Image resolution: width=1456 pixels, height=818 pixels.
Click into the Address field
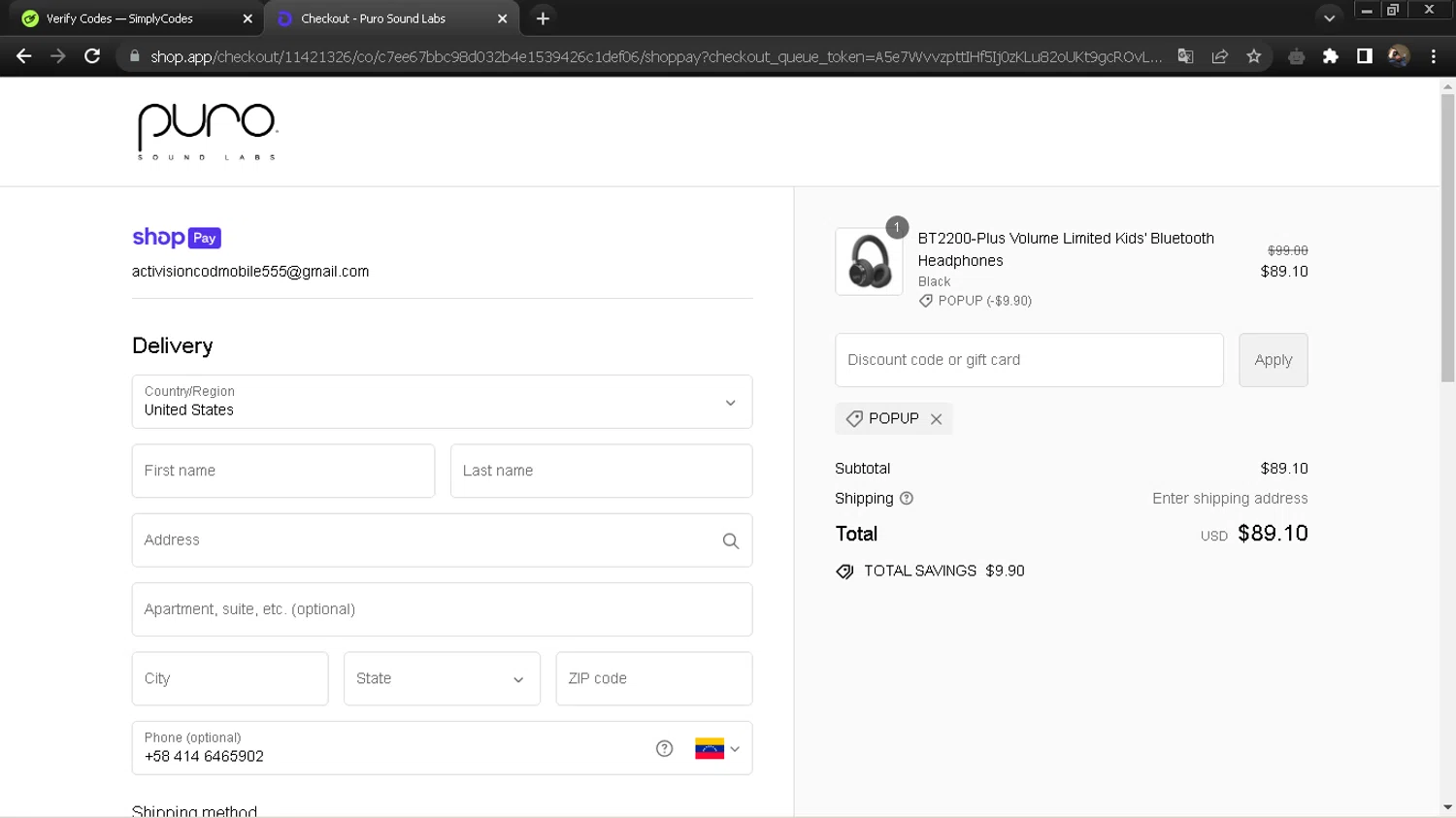pos(442,540)
